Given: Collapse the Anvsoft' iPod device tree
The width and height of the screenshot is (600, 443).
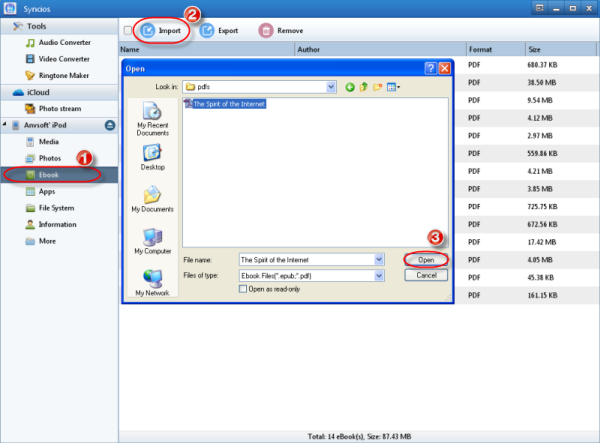Looking at the screenshot, I should pyautogui.click(x=5, y=124).
